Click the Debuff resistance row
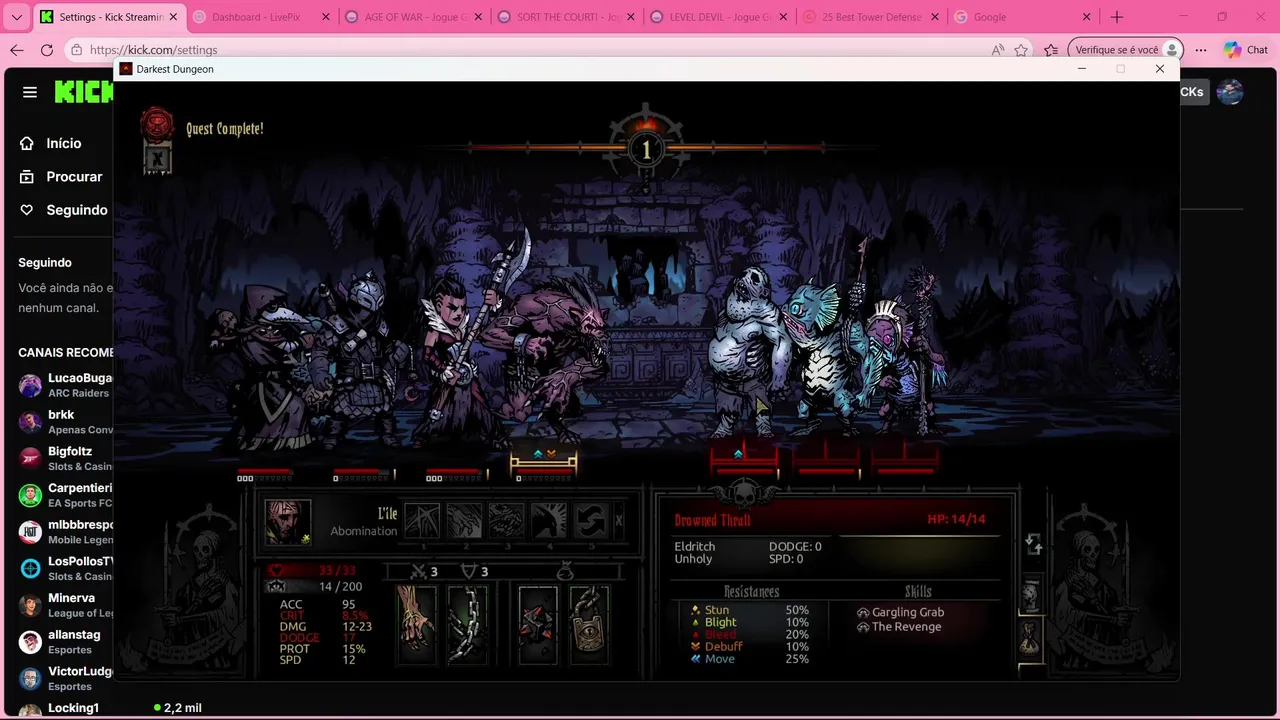Viewport: 1280px width, 720px height. (x=749, y=646)
